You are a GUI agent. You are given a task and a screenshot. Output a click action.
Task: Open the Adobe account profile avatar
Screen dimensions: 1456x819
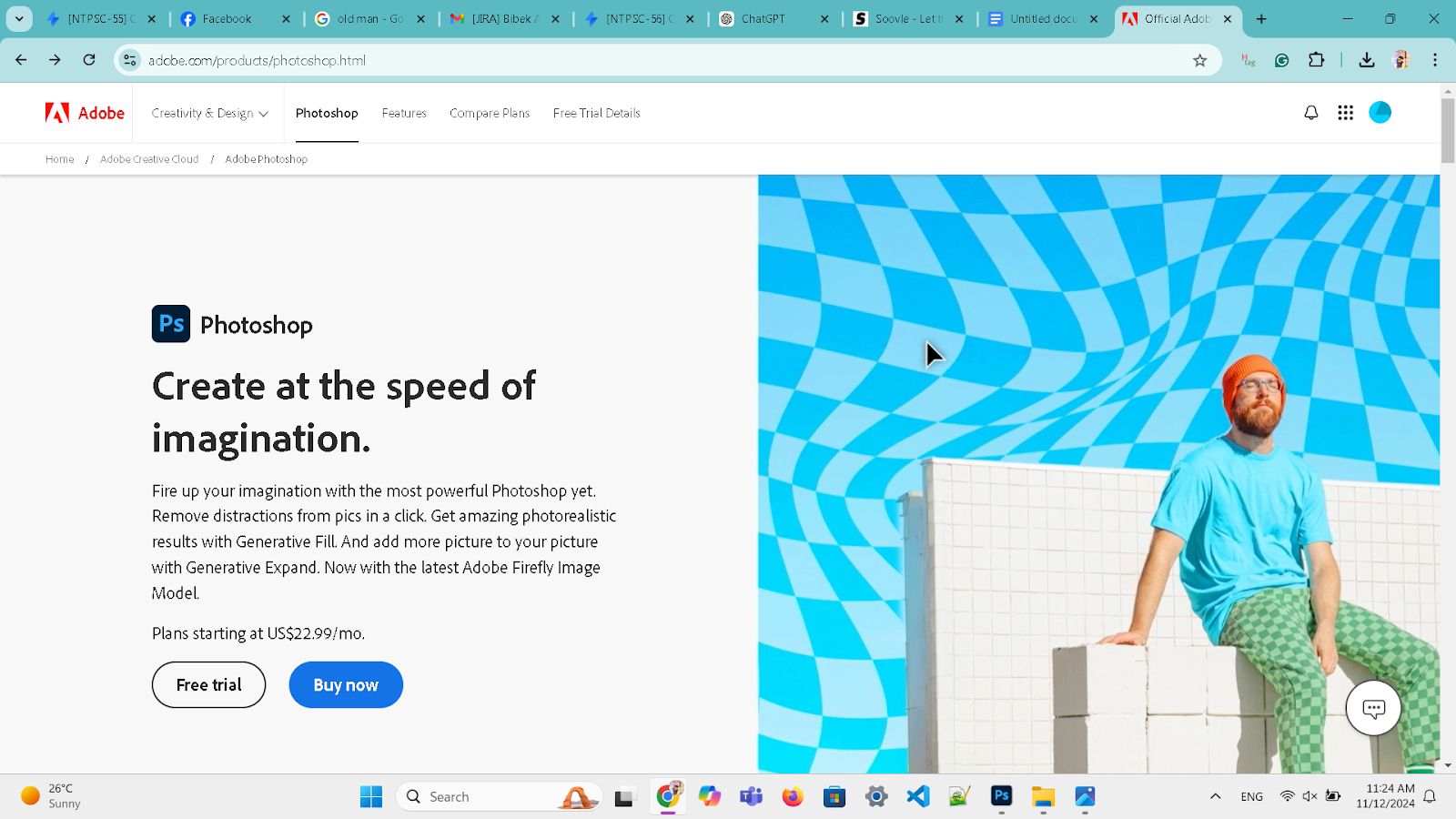(1380, 113)
